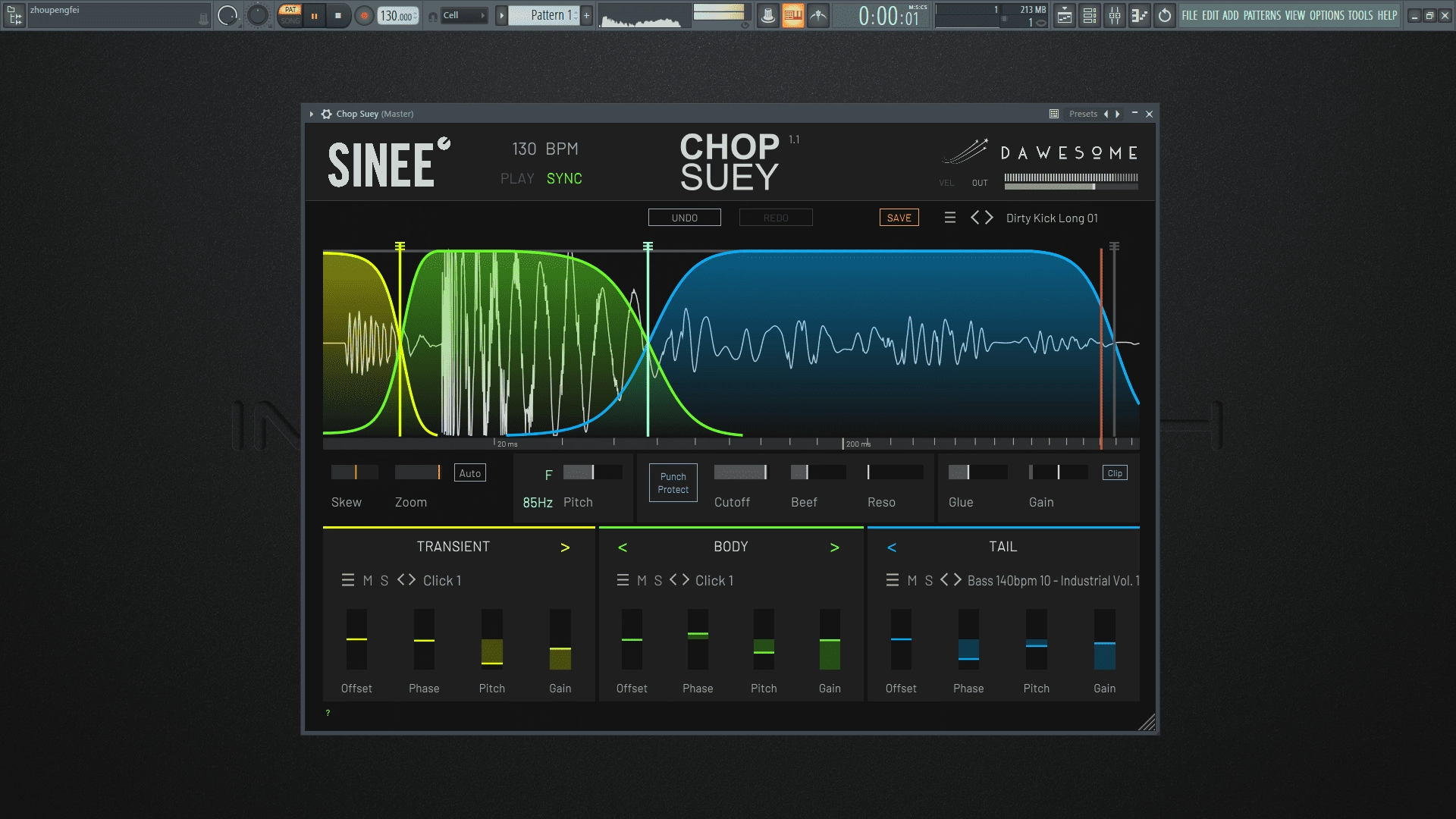Image resolution: width=1456 pixels, height=819 pixels.
Task: Open the VIEW menu
Action: click(x=1295, y=15)
